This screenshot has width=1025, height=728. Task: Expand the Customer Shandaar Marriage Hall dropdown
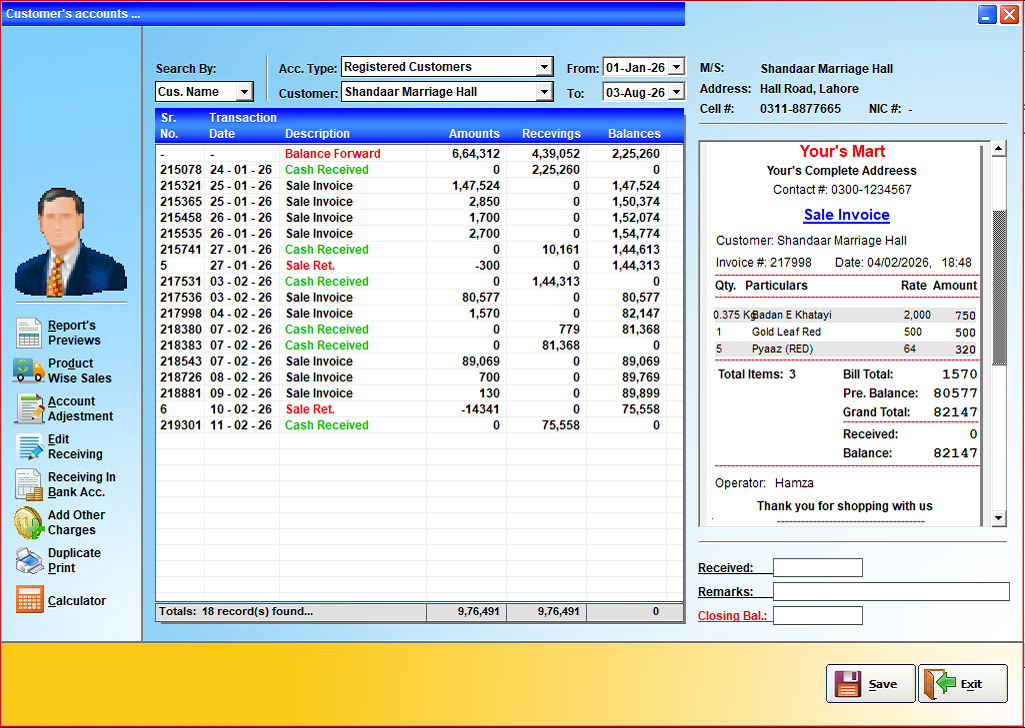click(x=544, y=92)
